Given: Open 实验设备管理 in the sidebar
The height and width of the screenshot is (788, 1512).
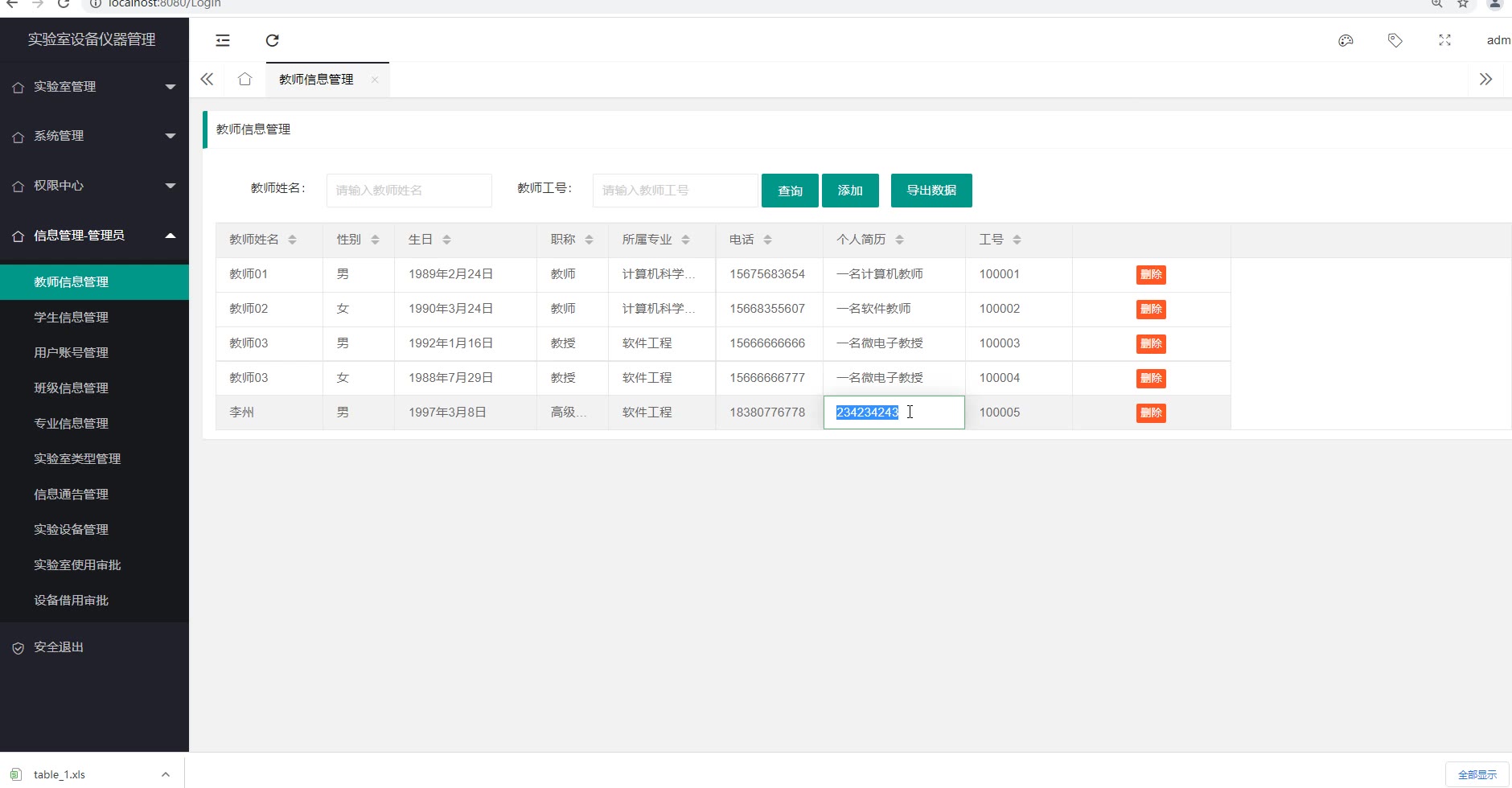Looking at the screenshot, I should click(x=94, y=530).
